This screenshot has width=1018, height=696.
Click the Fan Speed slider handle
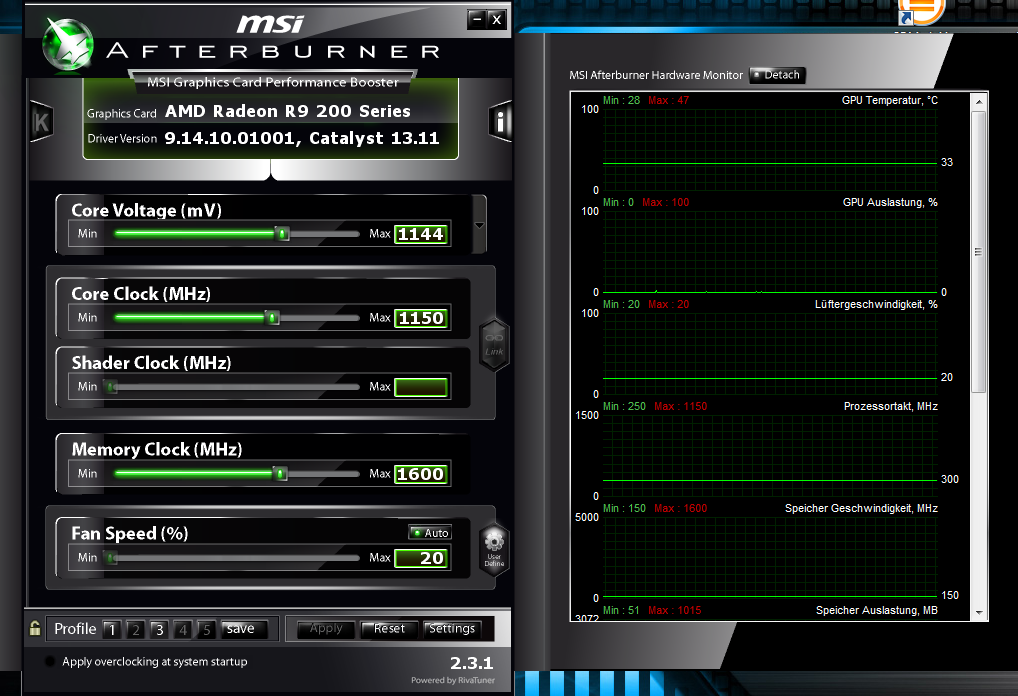112,558
